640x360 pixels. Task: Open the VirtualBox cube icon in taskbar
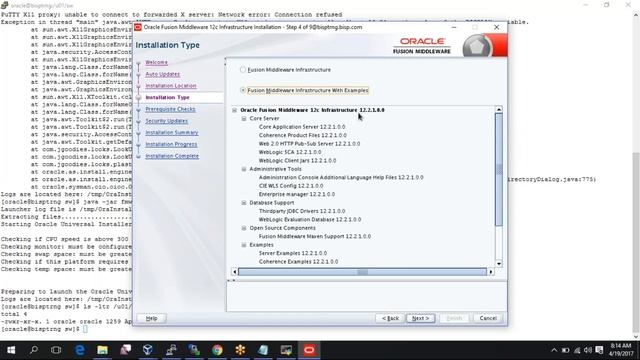tap(148, 350)
